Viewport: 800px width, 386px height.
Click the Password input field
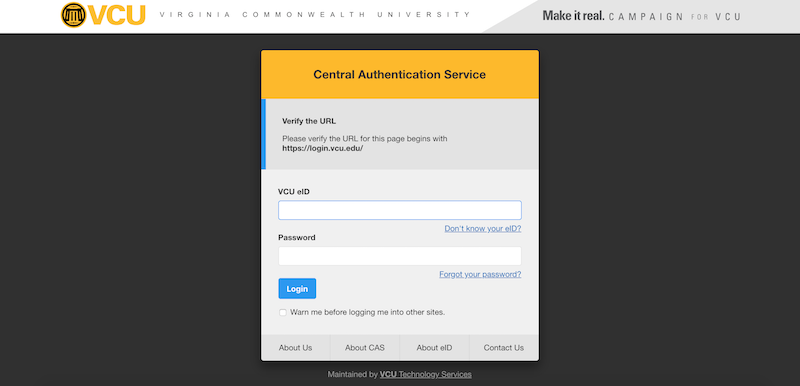(399, 256)
